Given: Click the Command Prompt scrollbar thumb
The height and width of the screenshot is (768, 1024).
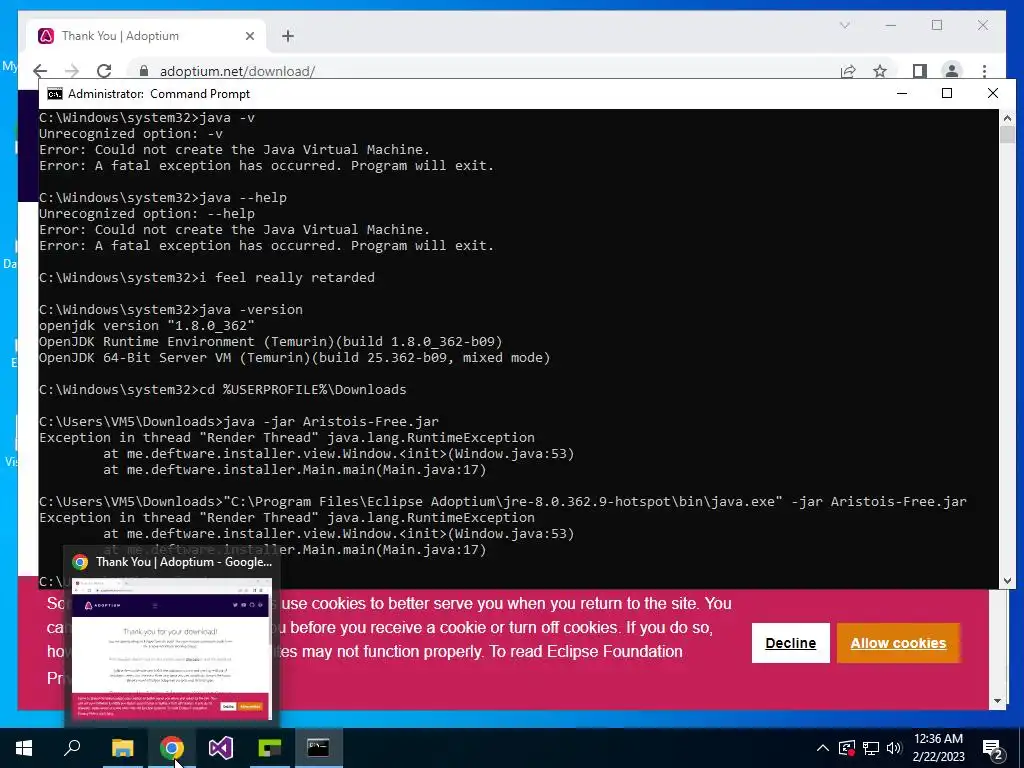Looking at the screenshot, I should pos(1006,135).
